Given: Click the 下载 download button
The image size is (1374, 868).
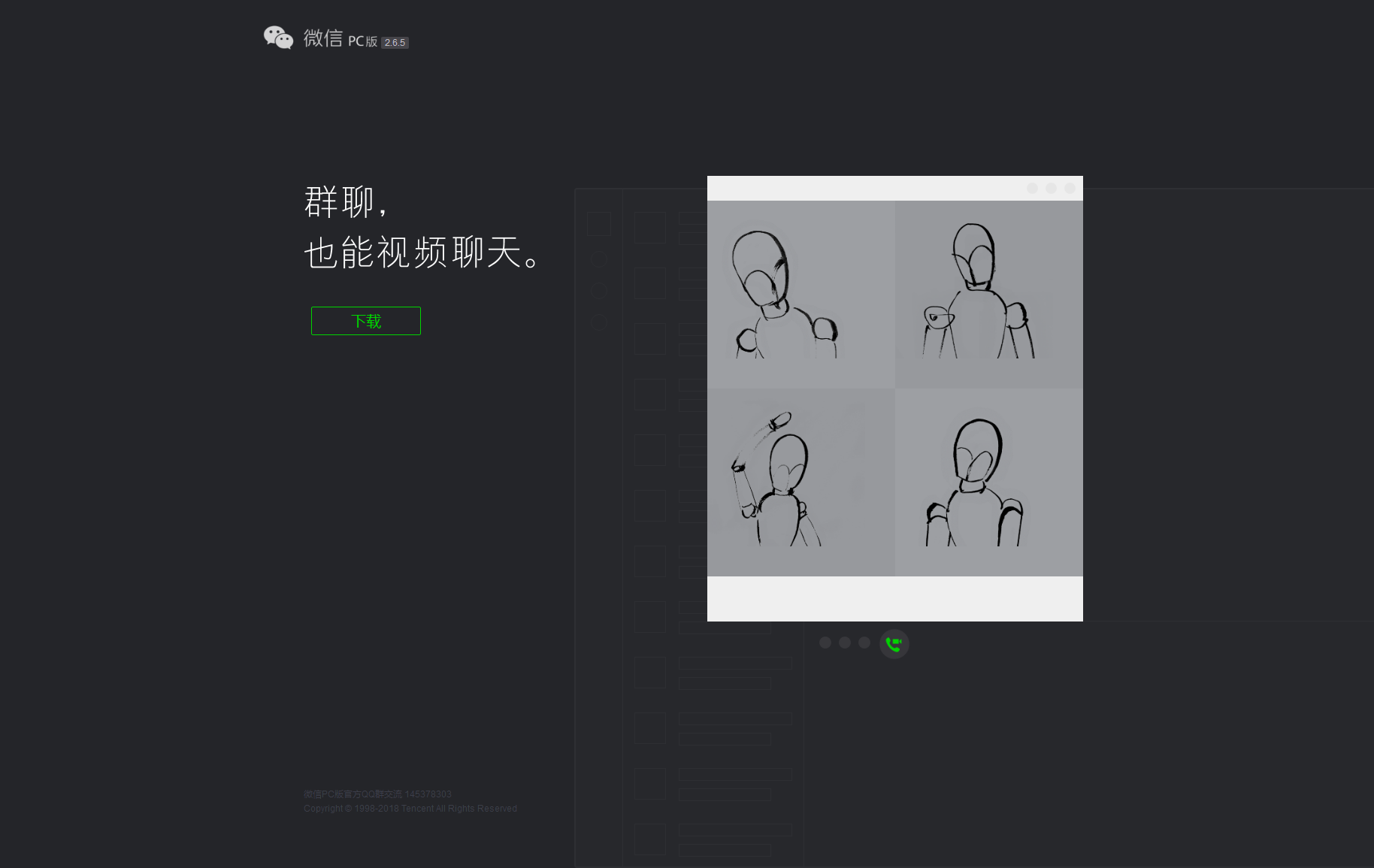Looking at the screenshot, I should (365, 321).
